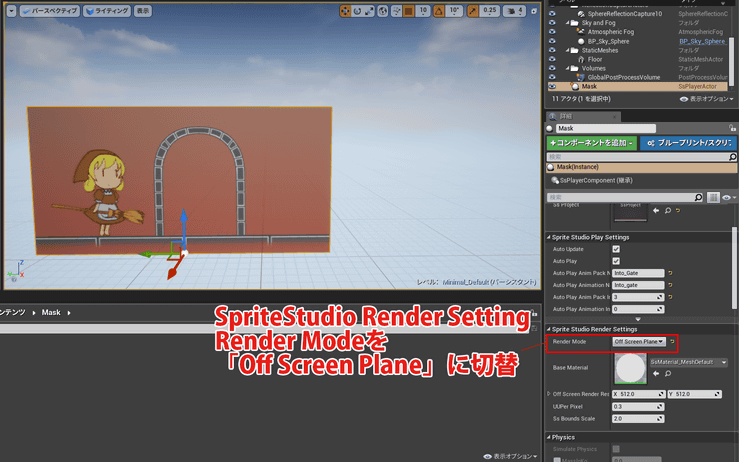739x462 pixels.
Task: Open the ライティング view mode menu
Action: [x=107, y=10]
